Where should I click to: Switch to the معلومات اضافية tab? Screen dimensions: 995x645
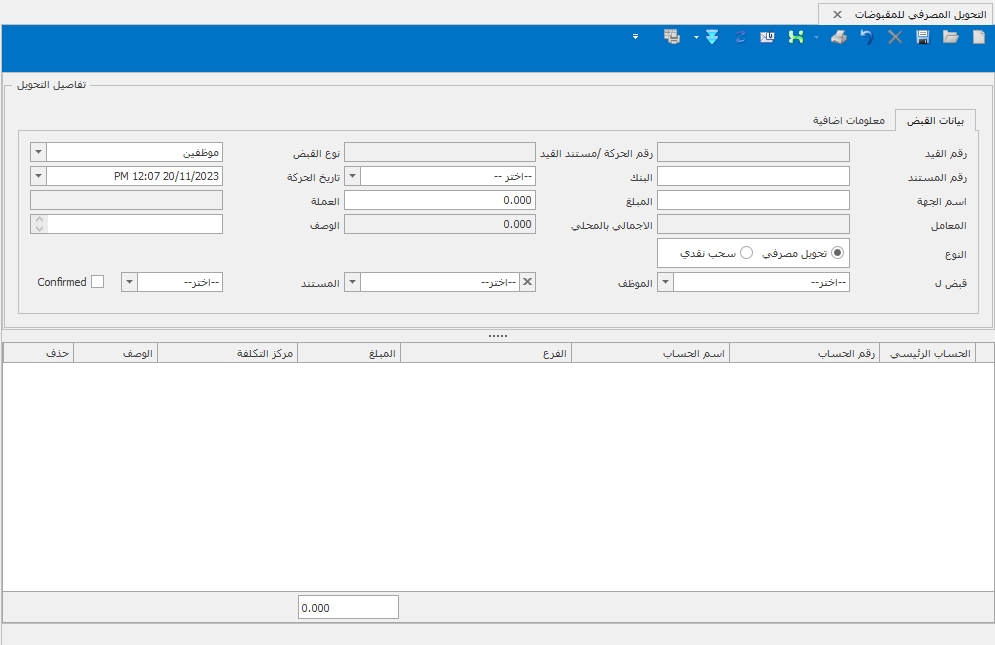coord(847,120)
